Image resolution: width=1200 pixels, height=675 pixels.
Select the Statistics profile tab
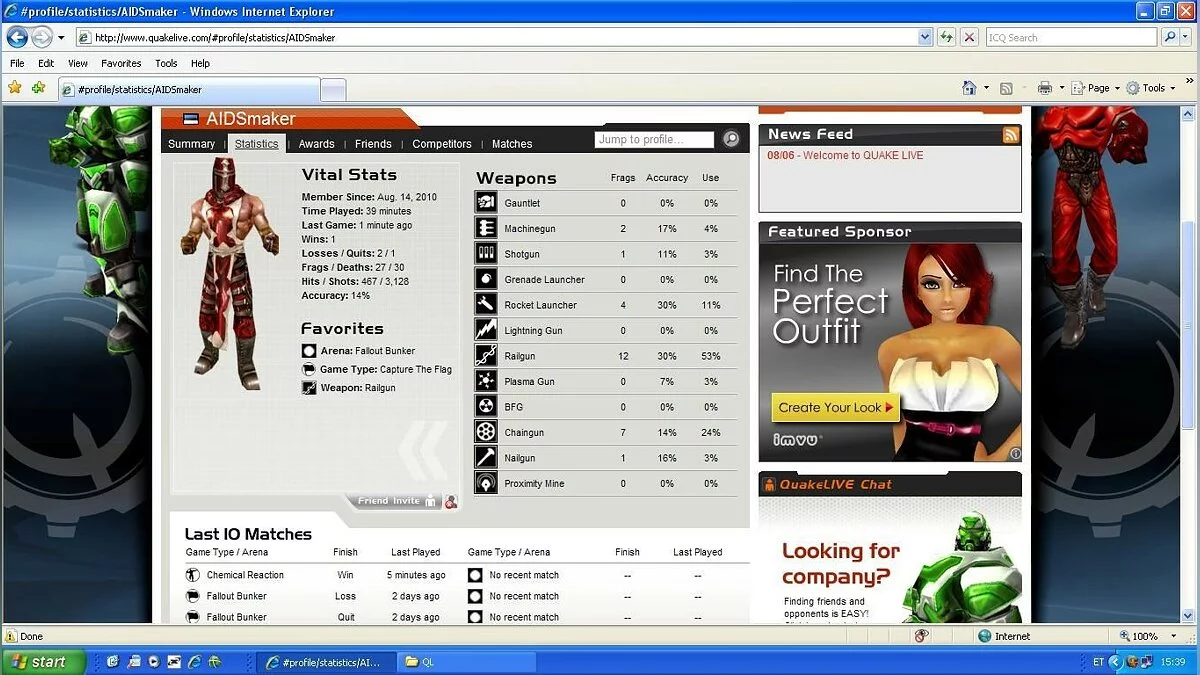[256, 144]
